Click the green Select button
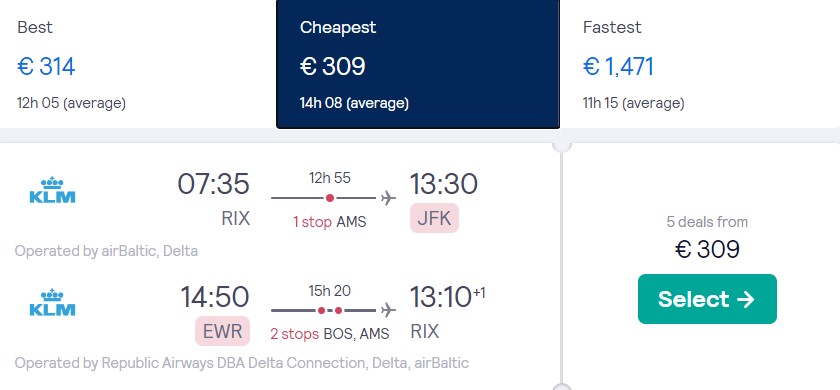 [x=707, y=299]
